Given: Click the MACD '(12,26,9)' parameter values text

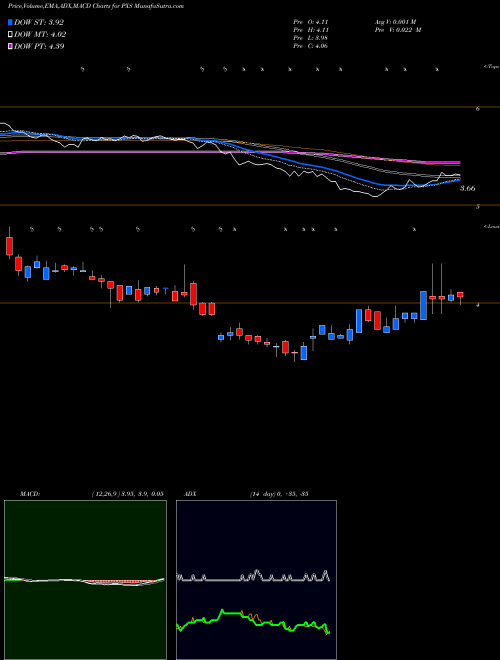Looking at the screenshot, I should coord(127,494).
